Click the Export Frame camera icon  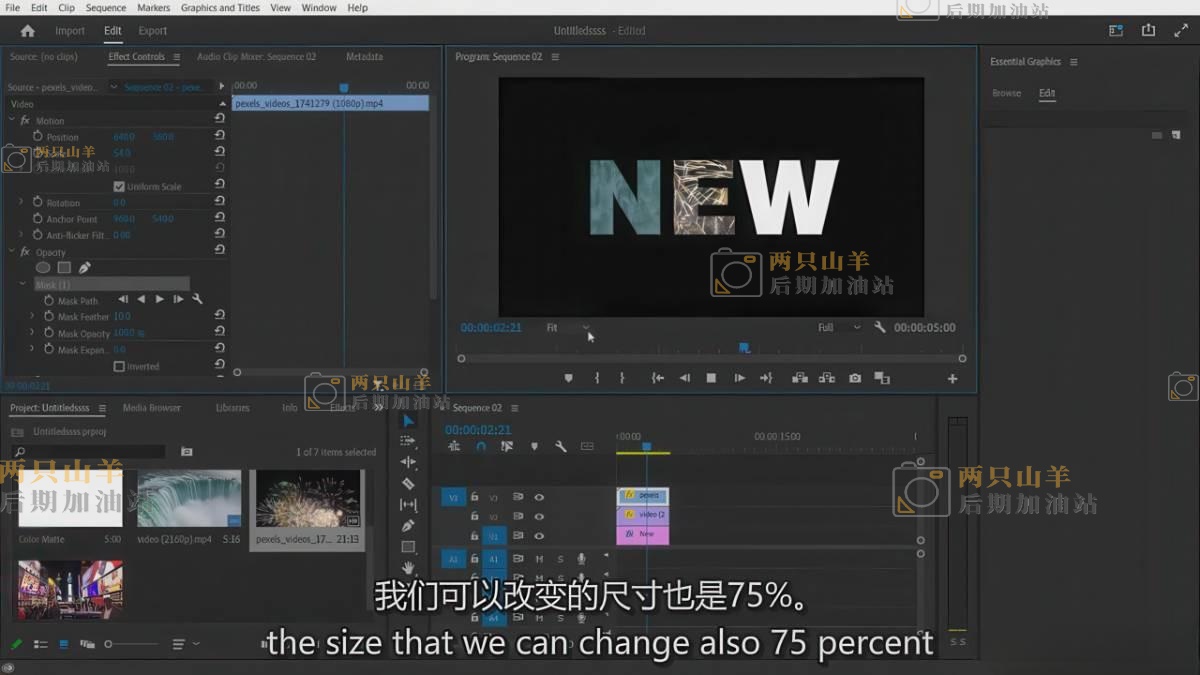point(855,378)
